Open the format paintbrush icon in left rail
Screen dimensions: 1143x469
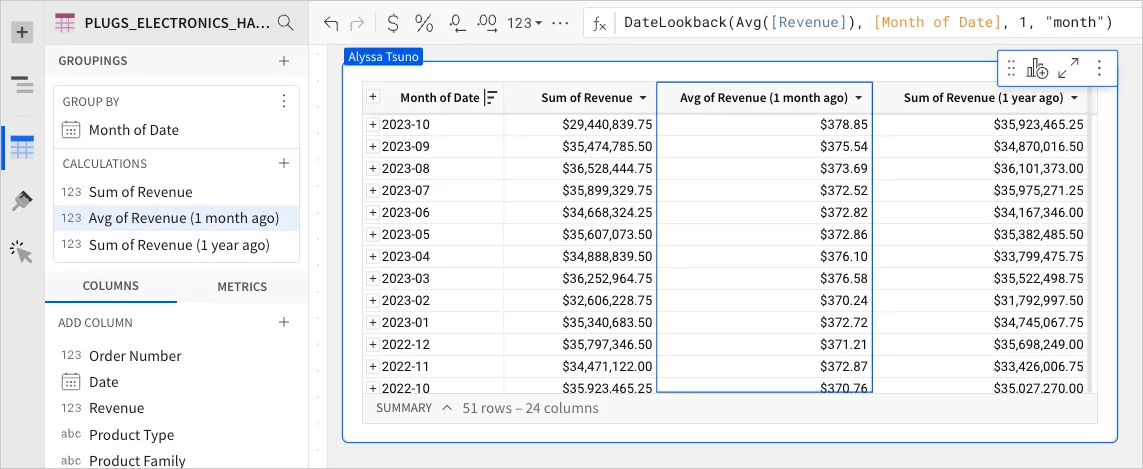tap(23, 201)
